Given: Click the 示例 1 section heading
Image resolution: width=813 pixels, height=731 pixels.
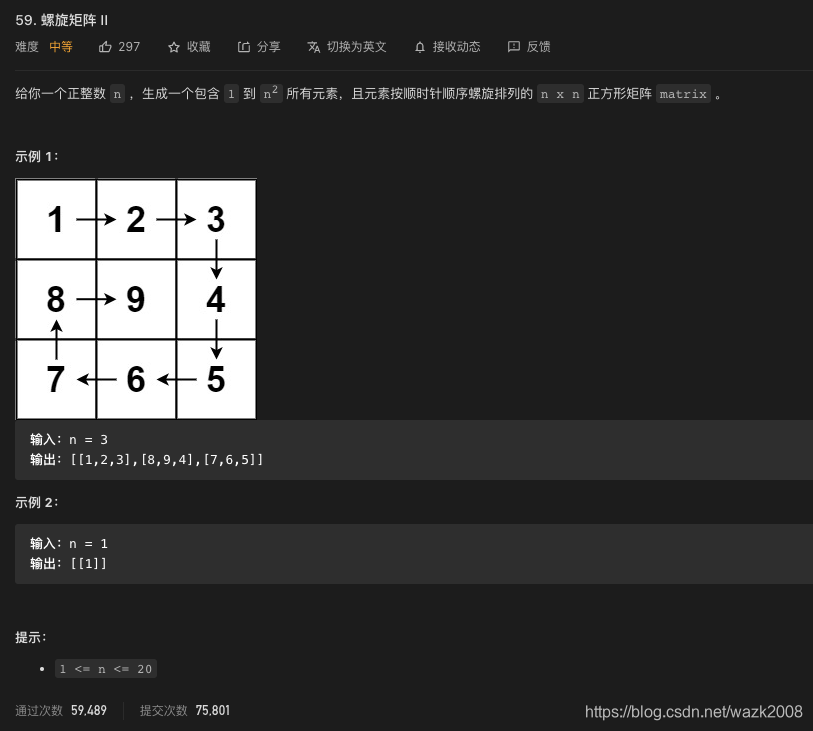Looking at the screenshot, I should (35, 156).
